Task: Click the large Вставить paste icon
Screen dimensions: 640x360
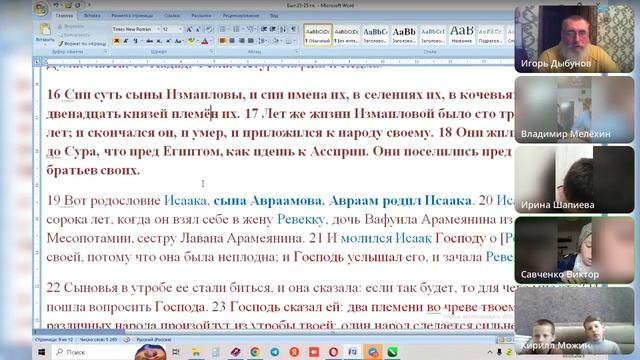Action: point(45,29)
